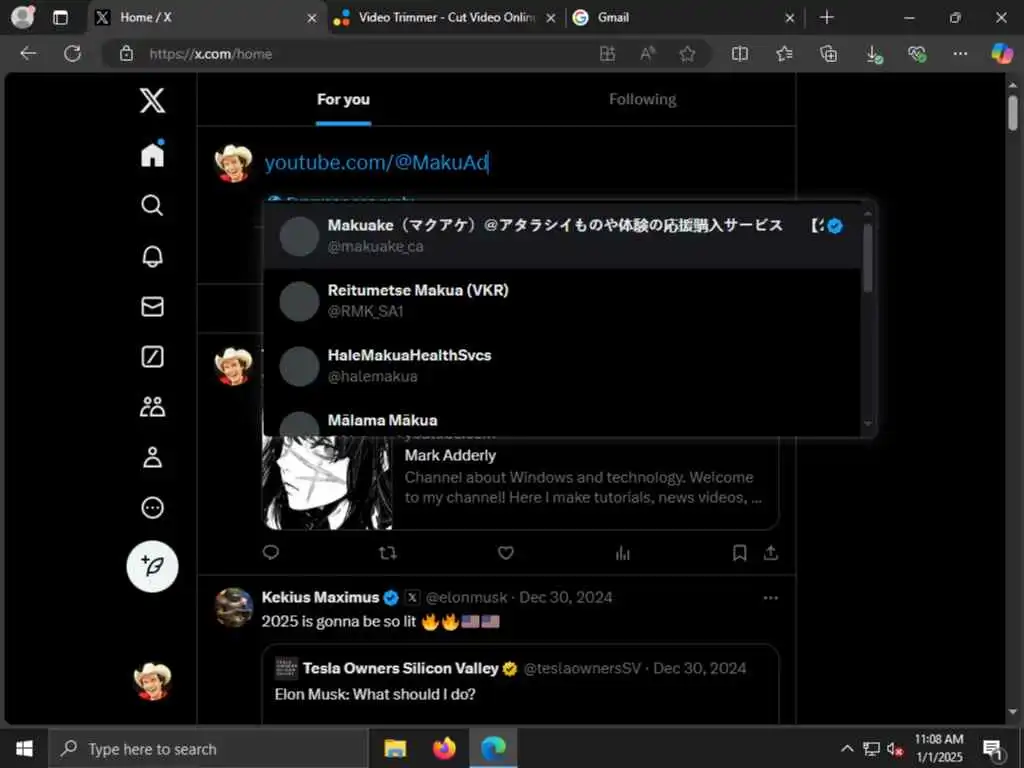Viewport: 1024px width, 768px height.
Task: Open Downloads icon in toolbar
Action: pyautogui.click(x=874, y=54)
